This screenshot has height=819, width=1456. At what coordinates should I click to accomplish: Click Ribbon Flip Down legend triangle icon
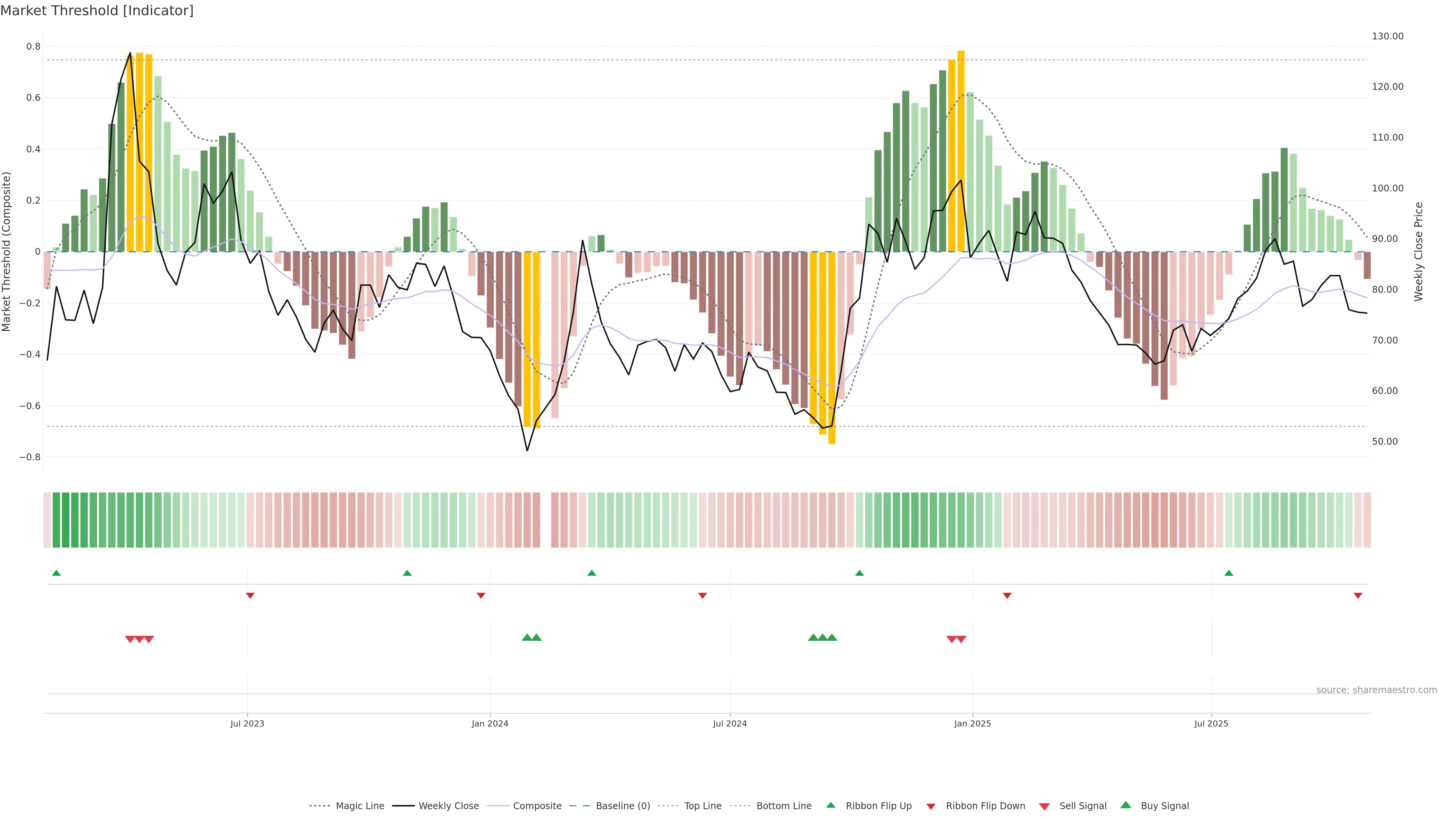tap(931, 806)
